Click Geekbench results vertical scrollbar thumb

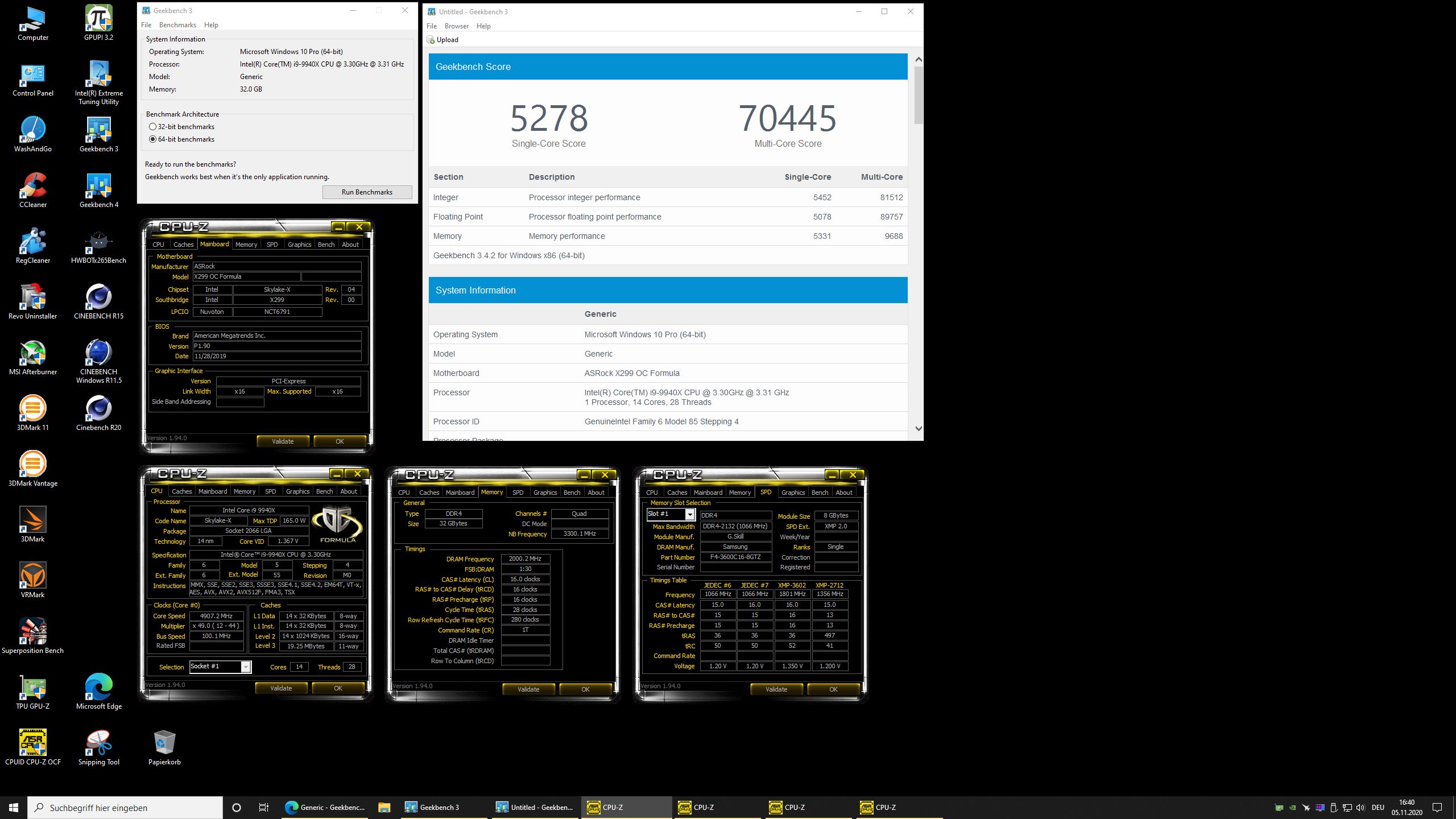tap(919, 96)
